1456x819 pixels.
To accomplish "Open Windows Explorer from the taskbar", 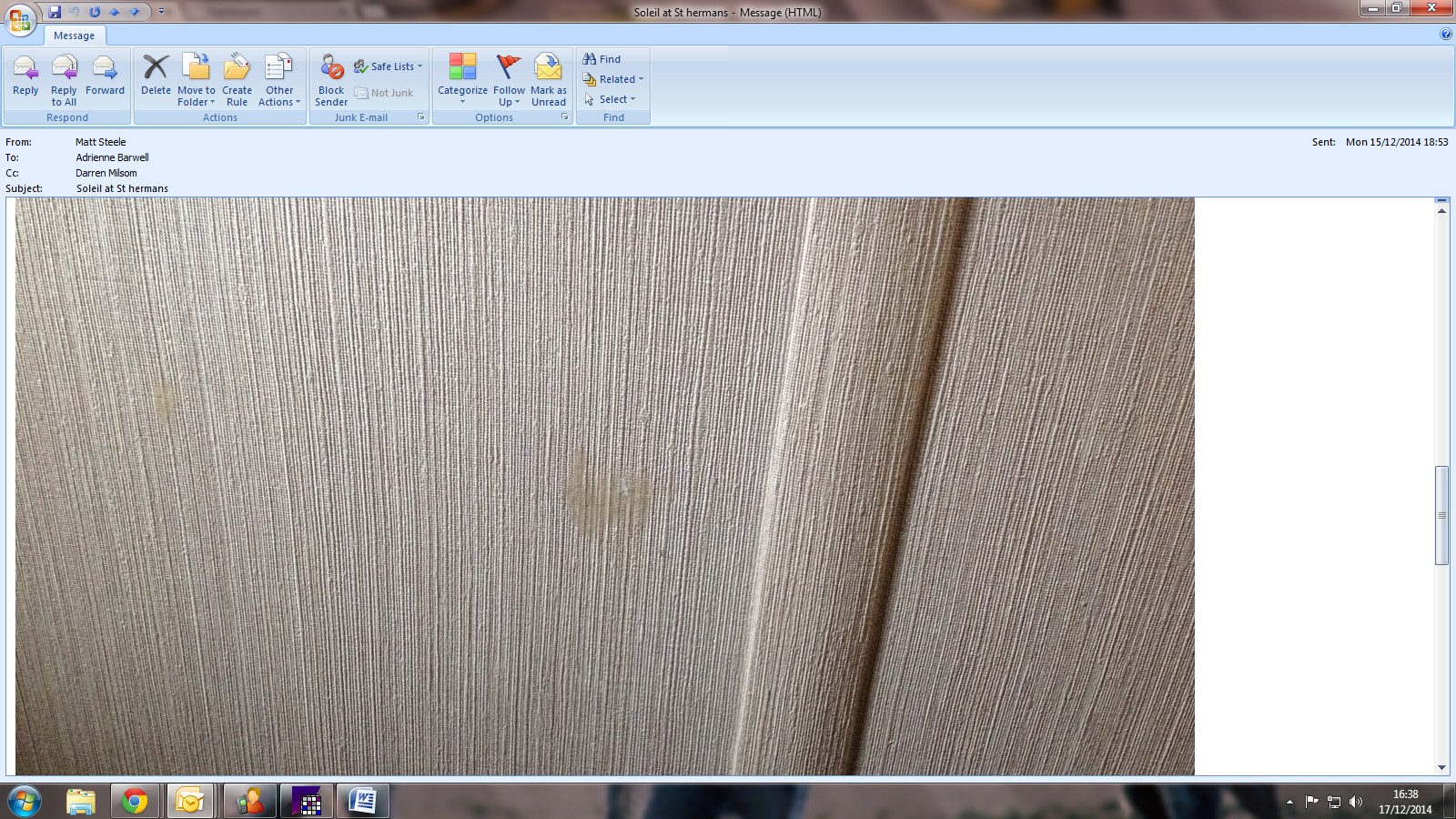I will click(81, 802).
